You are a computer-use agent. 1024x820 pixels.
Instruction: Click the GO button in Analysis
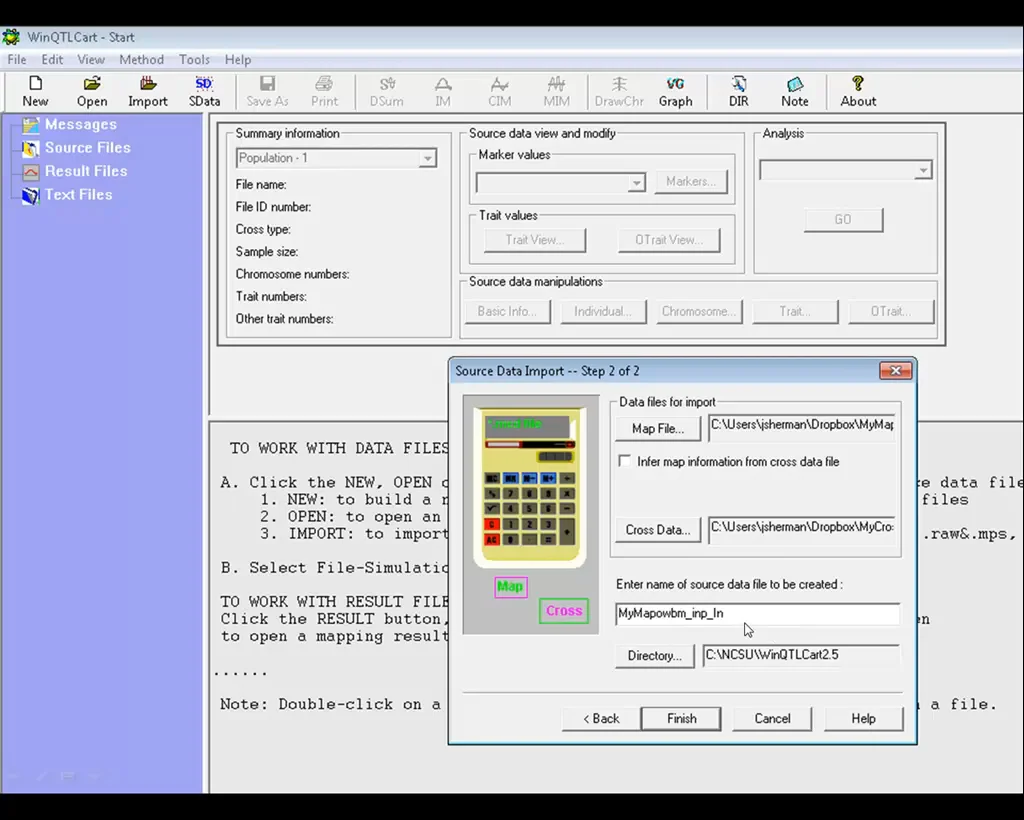(x=843, y=219)
